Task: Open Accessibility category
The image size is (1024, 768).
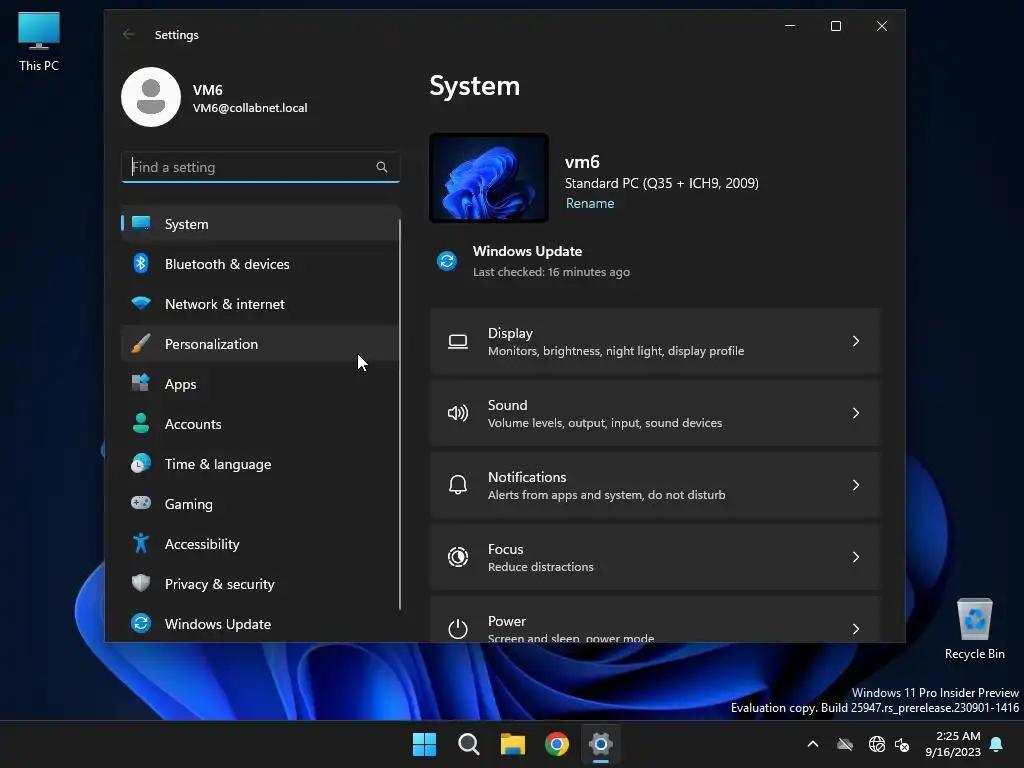Action: tap(260, 544)
